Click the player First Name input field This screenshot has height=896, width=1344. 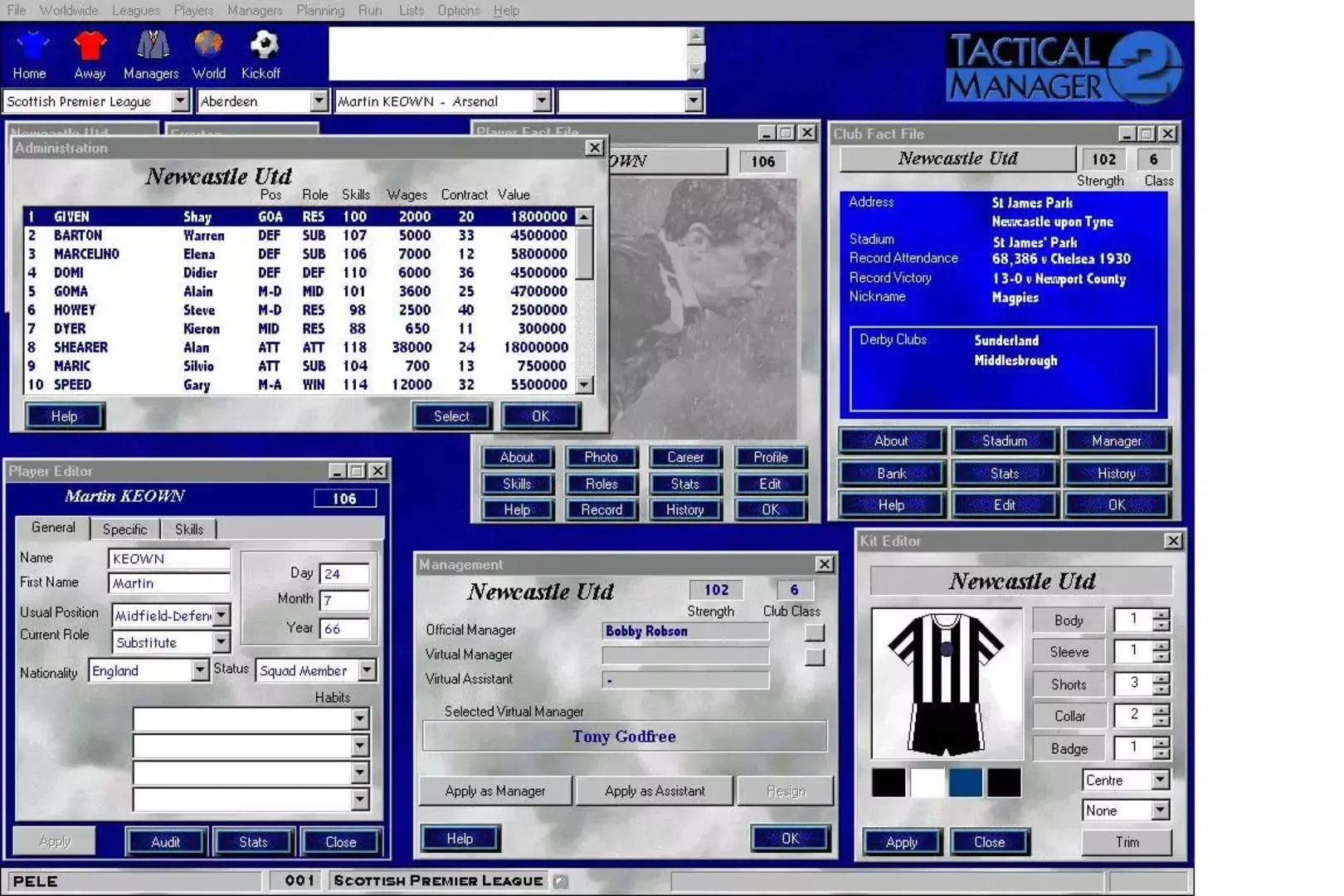point(169,583)
